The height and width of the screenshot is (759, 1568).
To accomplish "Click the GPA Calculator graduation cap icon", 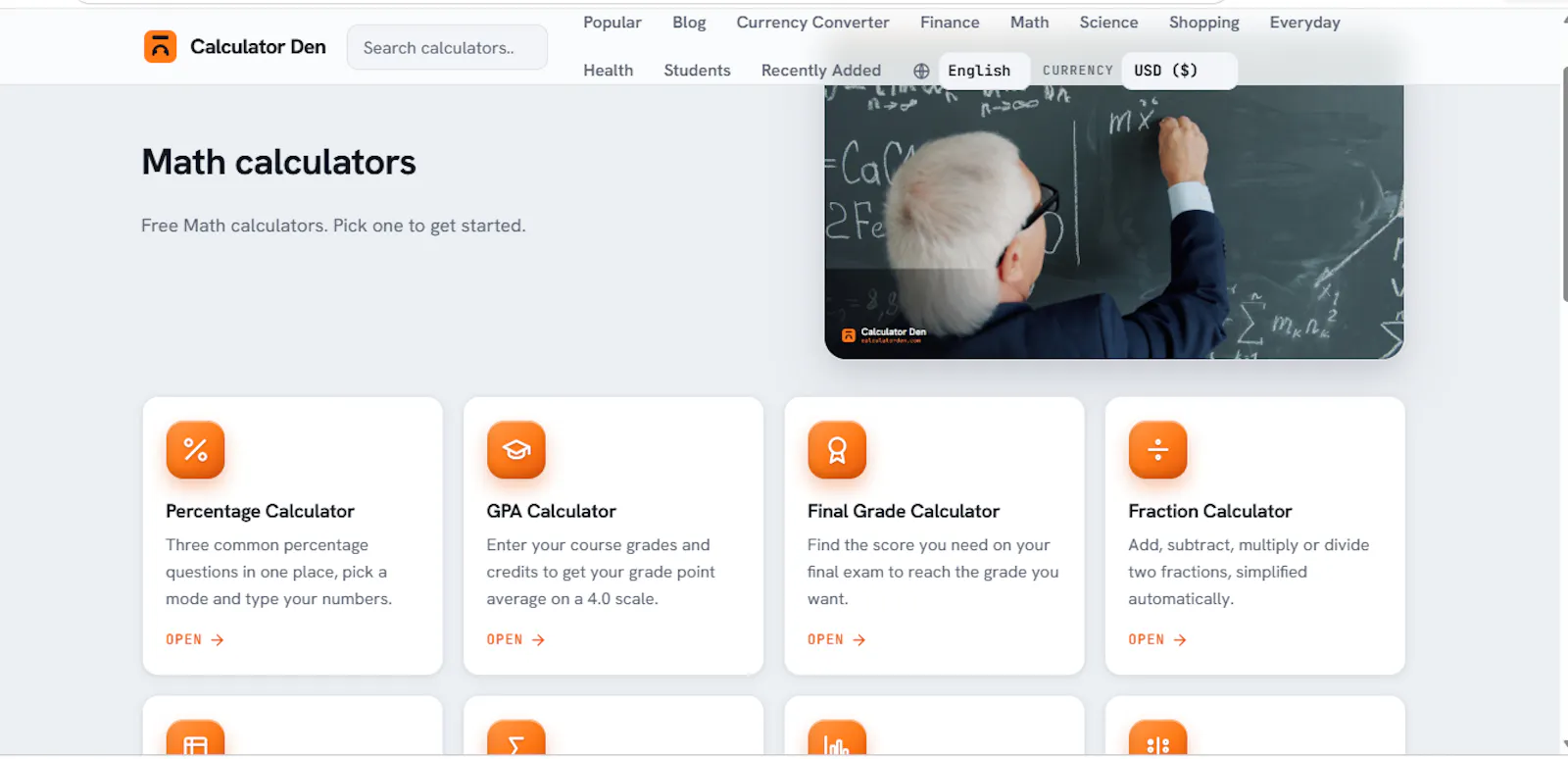I will point(516,450).
